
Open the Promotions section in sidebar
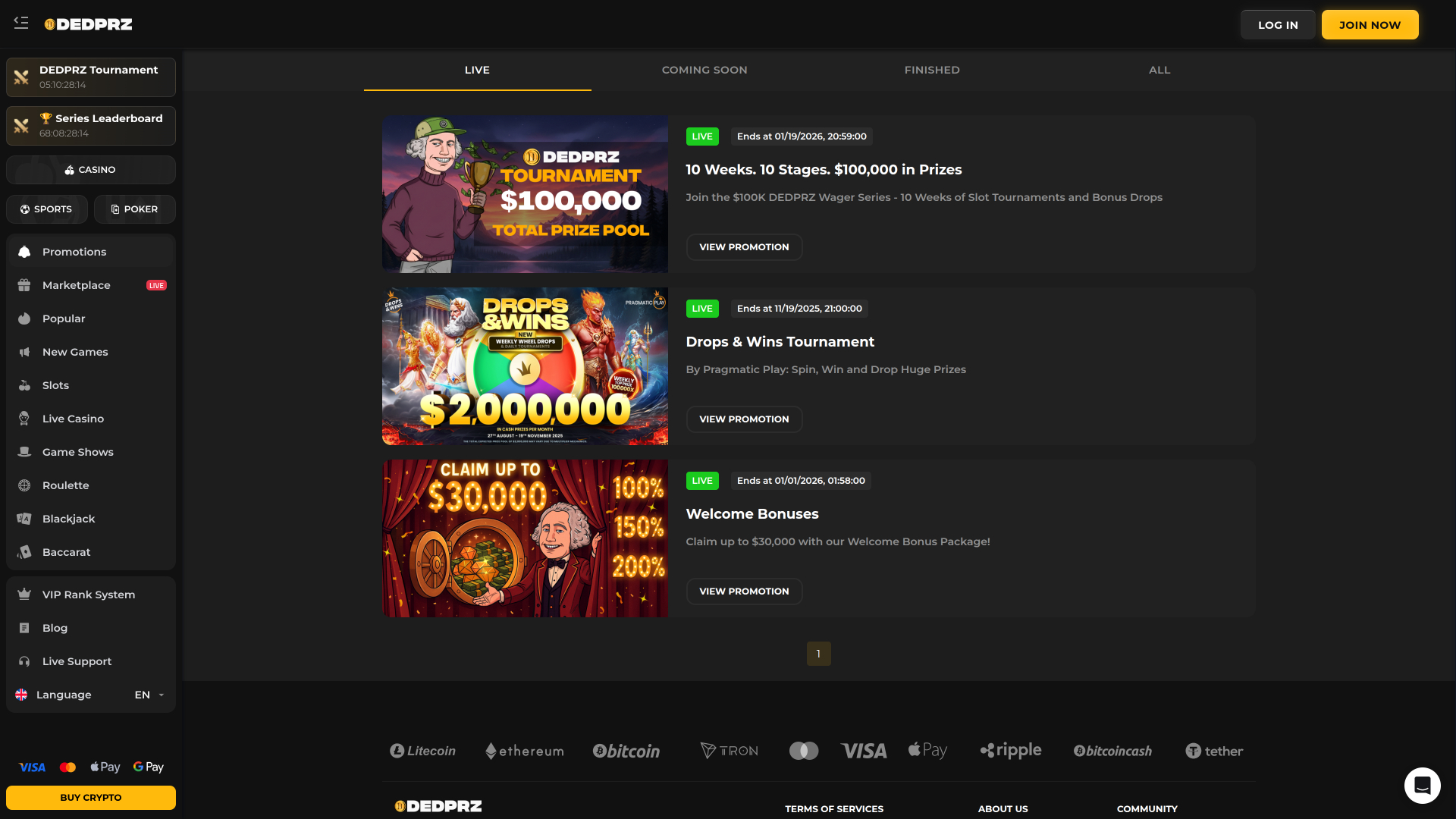pyautogui.click(x=74, y=252)
